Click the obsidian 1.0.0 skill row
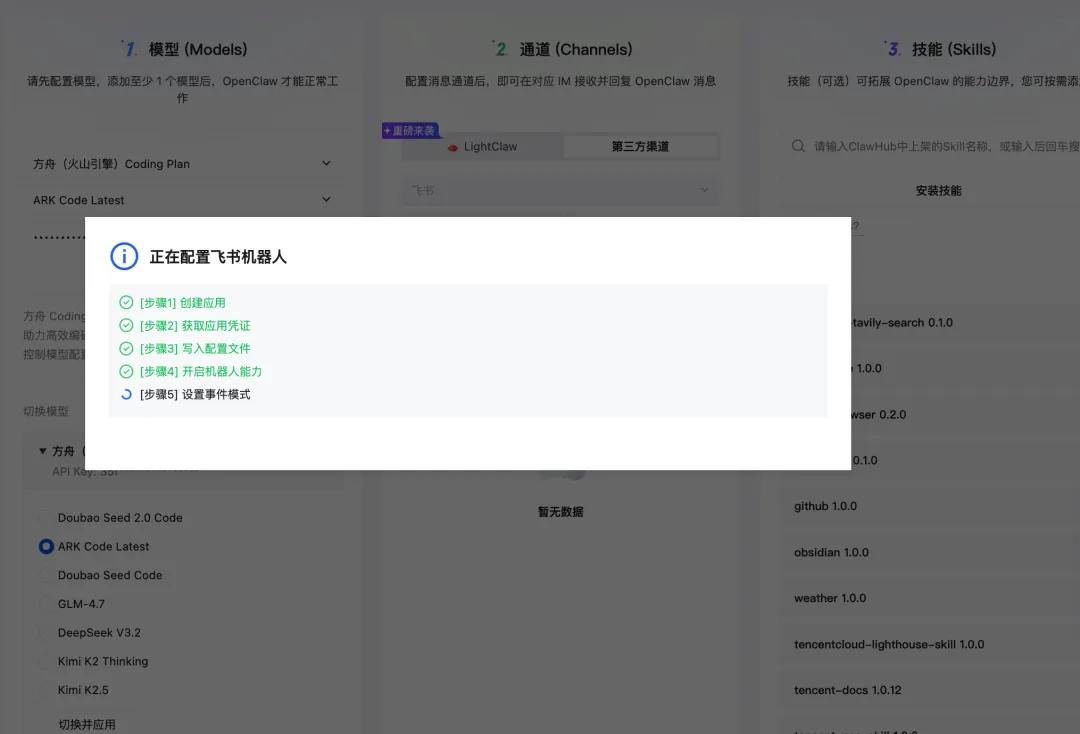The height and width of the screenshot is (734, 1080). point(930,552)
